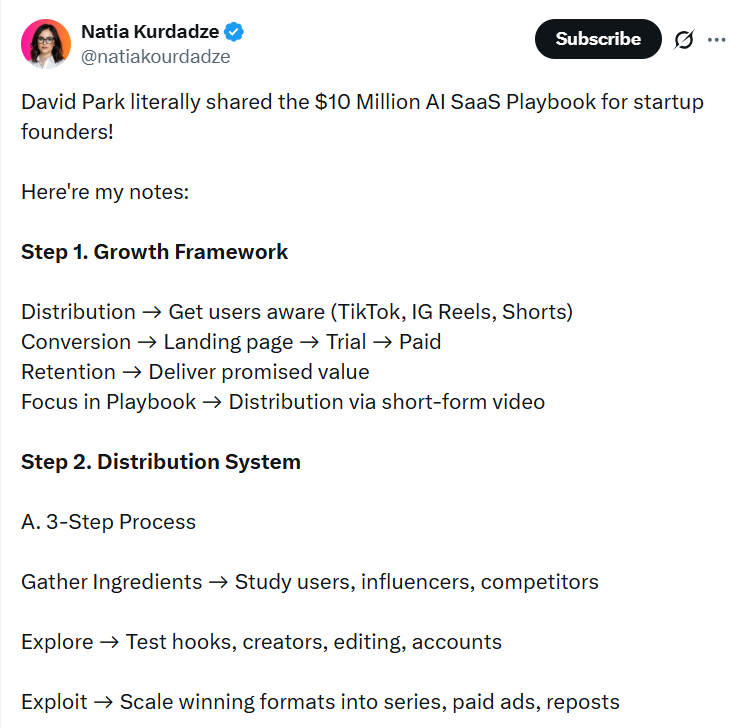Click the "Step 1. Growth Framework" heading

tap(154, 252)
